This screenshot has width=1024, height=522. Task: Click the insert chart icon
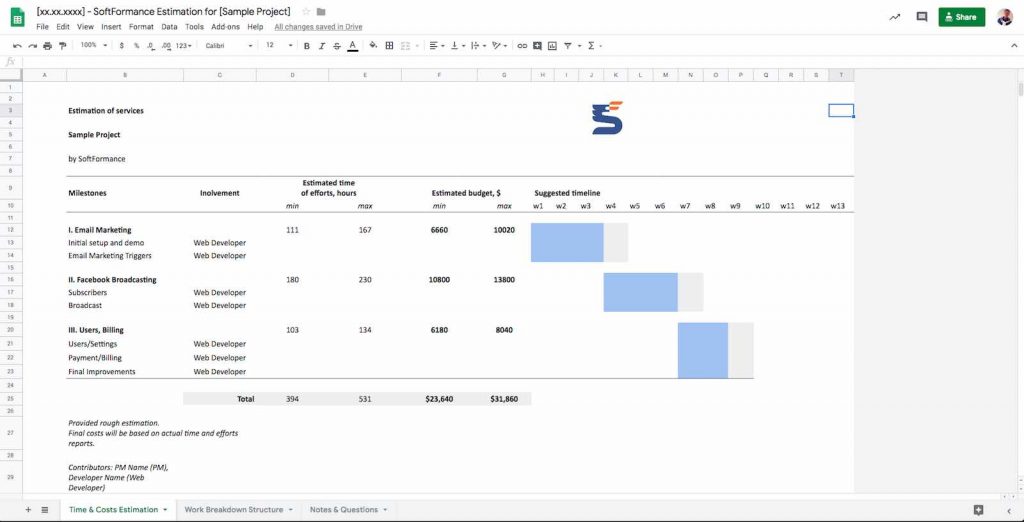point(552,46)
